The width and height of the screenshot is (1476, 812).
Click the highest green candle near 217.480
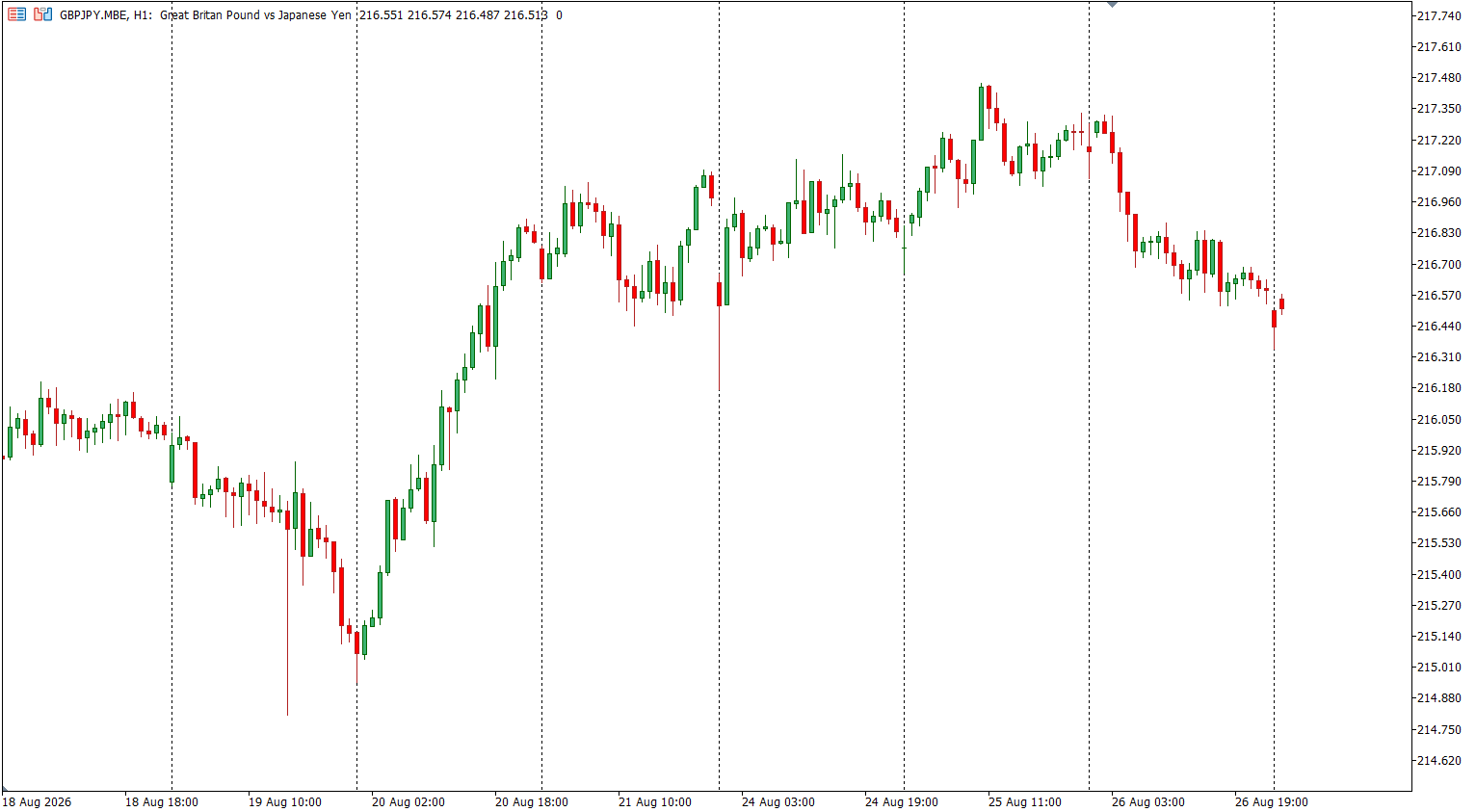pos(981,113)
